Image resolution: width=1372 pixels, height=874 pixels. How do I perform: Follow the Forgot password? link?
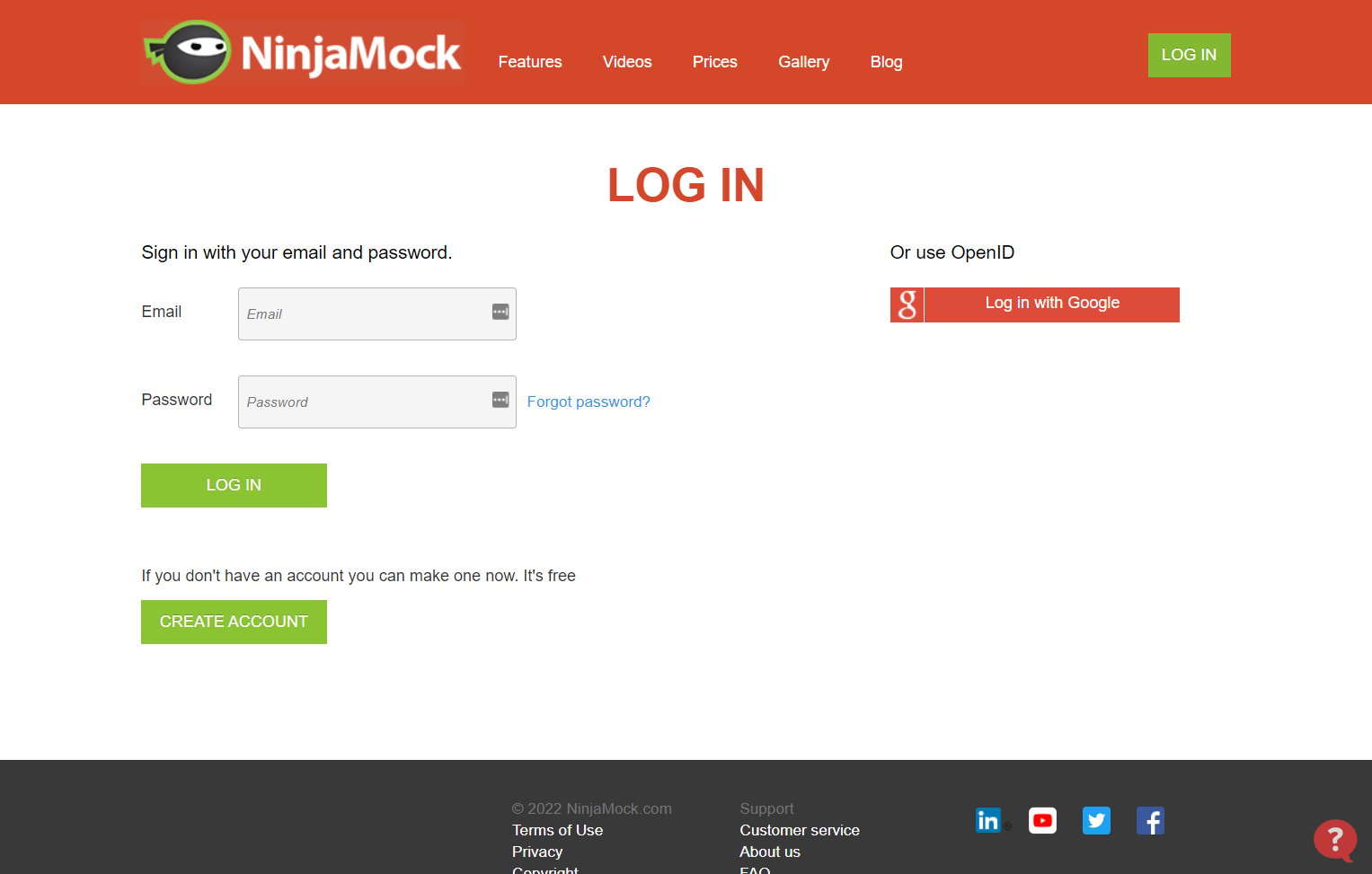(x=589, y=402)
